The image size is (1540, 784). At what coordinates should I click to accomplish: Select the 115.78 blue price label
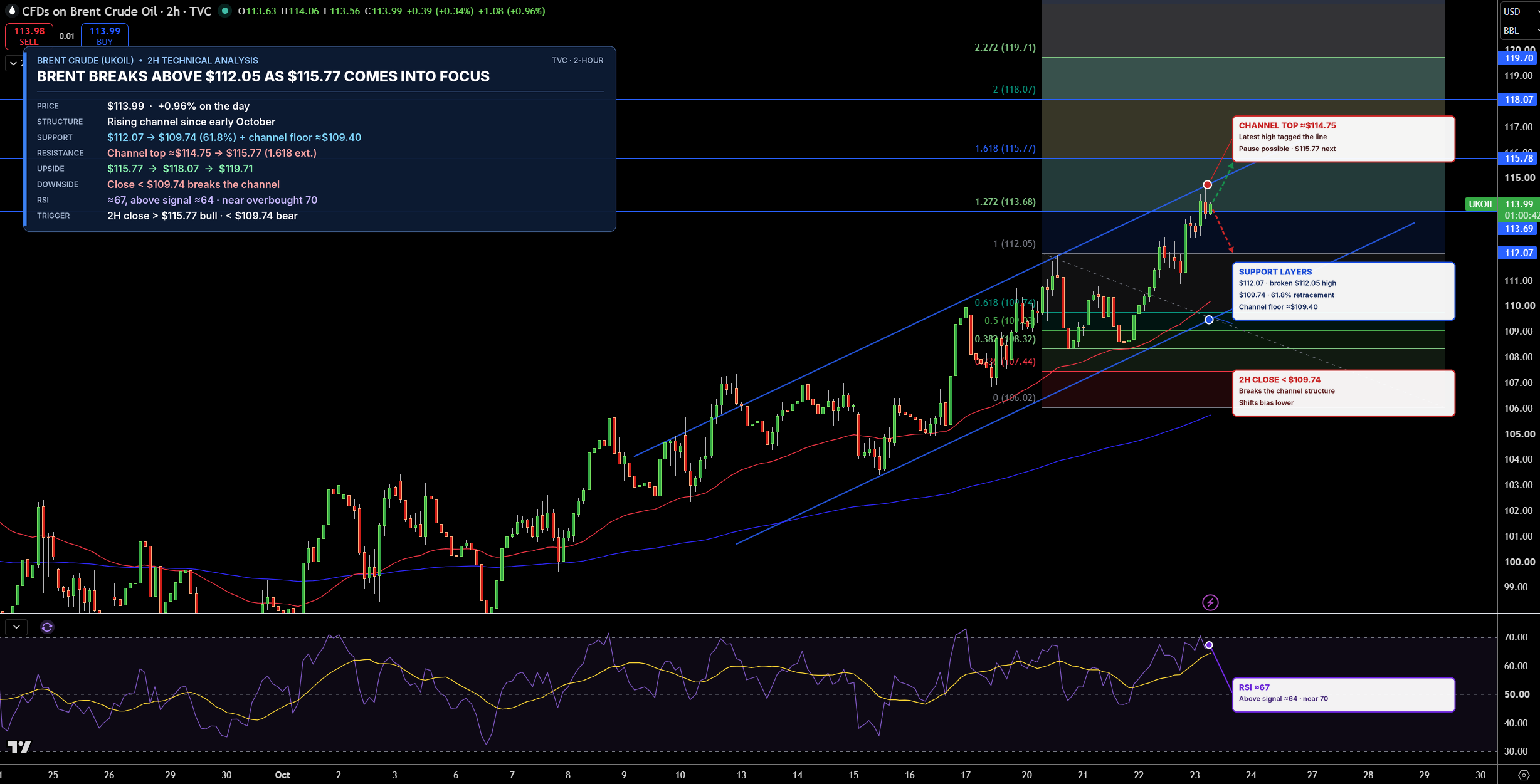(x=1519, y=159)
